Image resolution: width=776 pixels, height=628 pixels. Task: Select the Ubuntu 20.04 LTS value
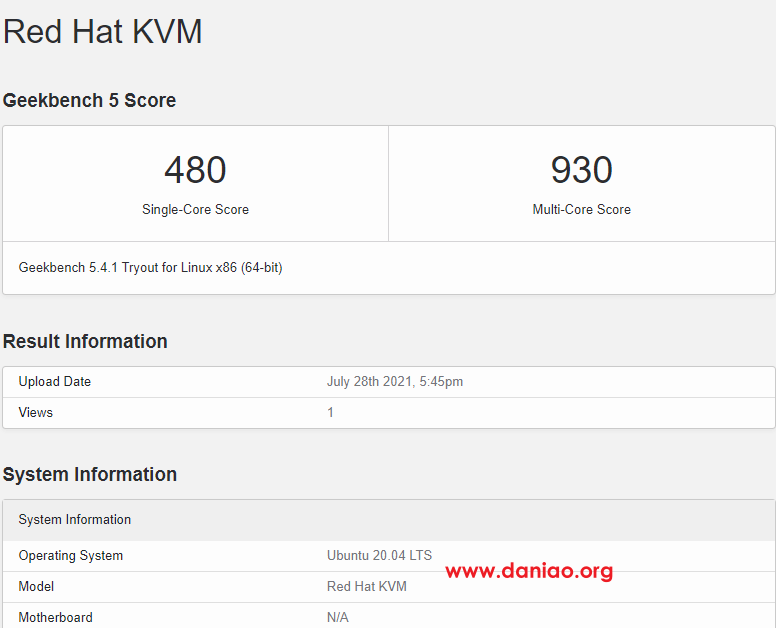tap(380, 555)
